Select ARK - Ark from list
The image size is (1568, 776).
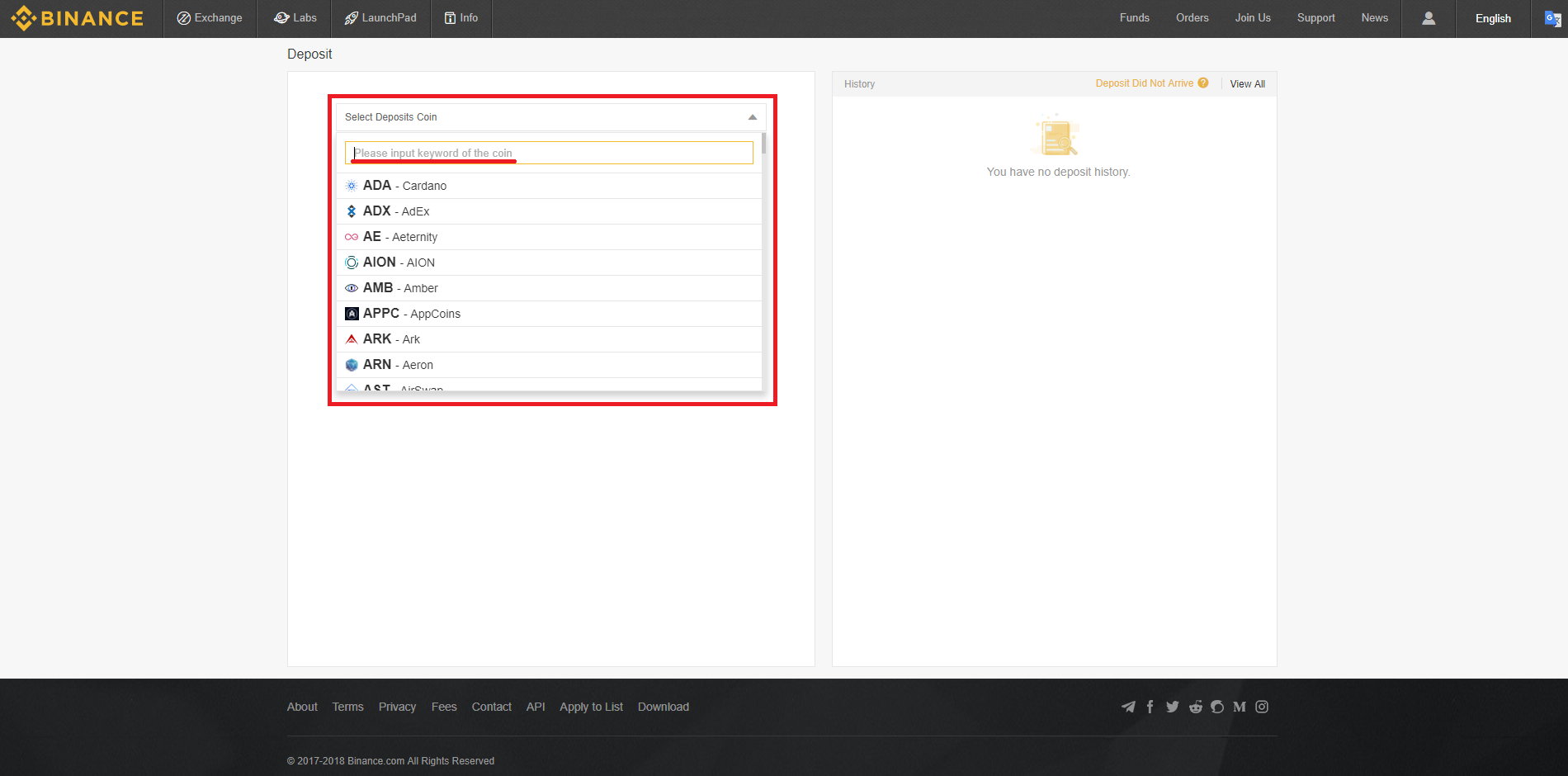coord(549,339)
